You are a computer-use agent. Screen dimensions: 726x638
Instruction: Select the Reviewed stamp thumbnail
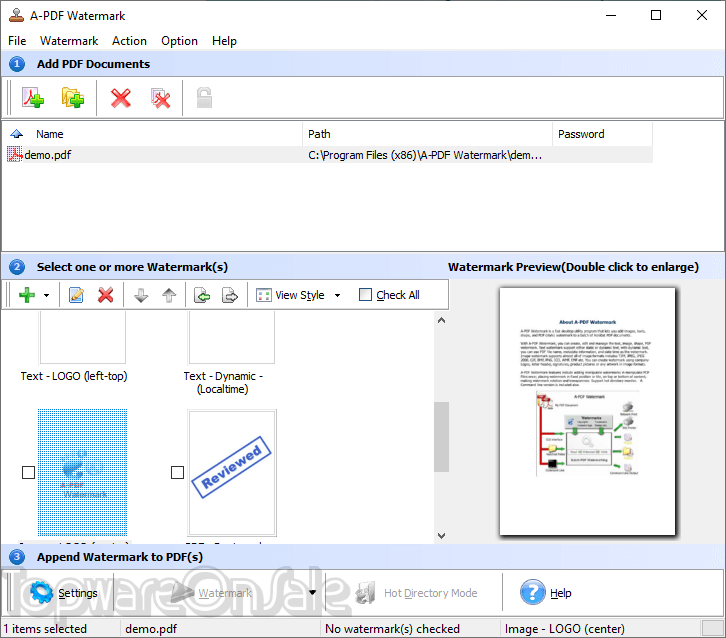232,472
